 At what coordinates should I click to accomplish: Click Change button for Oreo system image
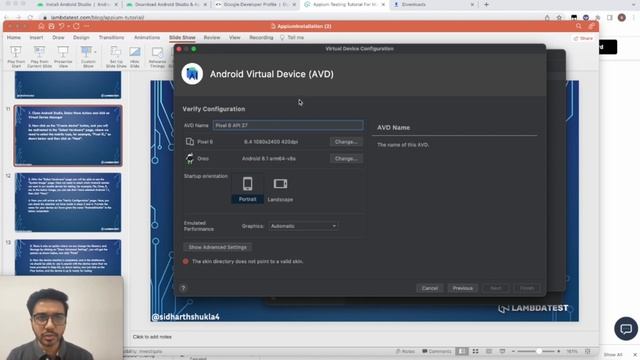point(346,158)
